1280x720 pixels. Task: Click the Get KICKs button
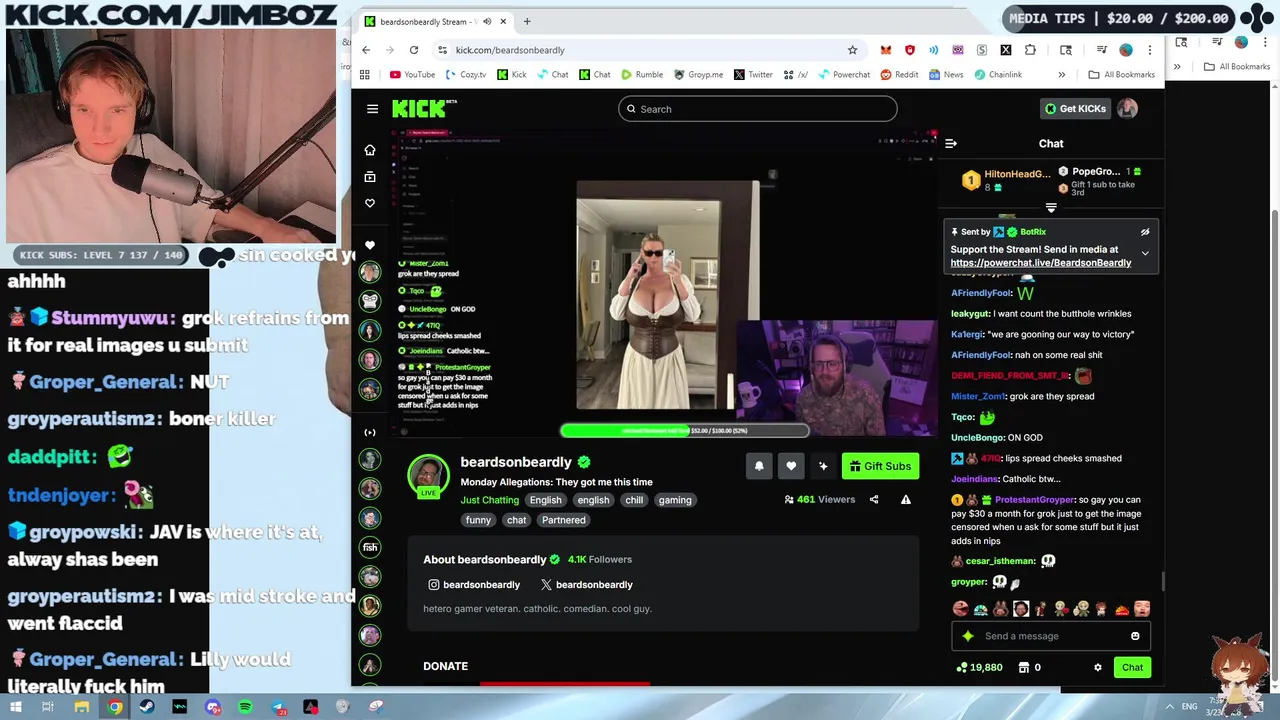point(1076,109)
